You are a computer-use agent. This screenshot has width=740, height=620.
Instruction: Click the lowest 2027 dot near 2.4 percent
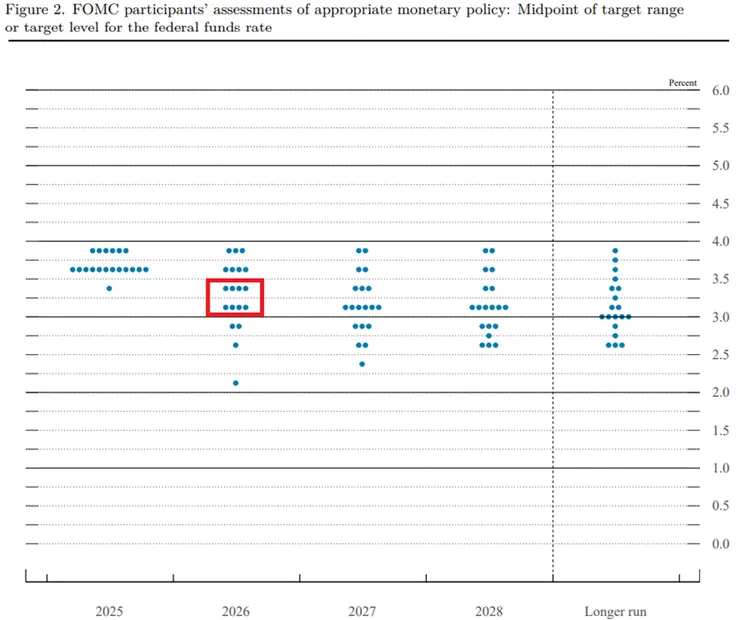pos(362,364)
